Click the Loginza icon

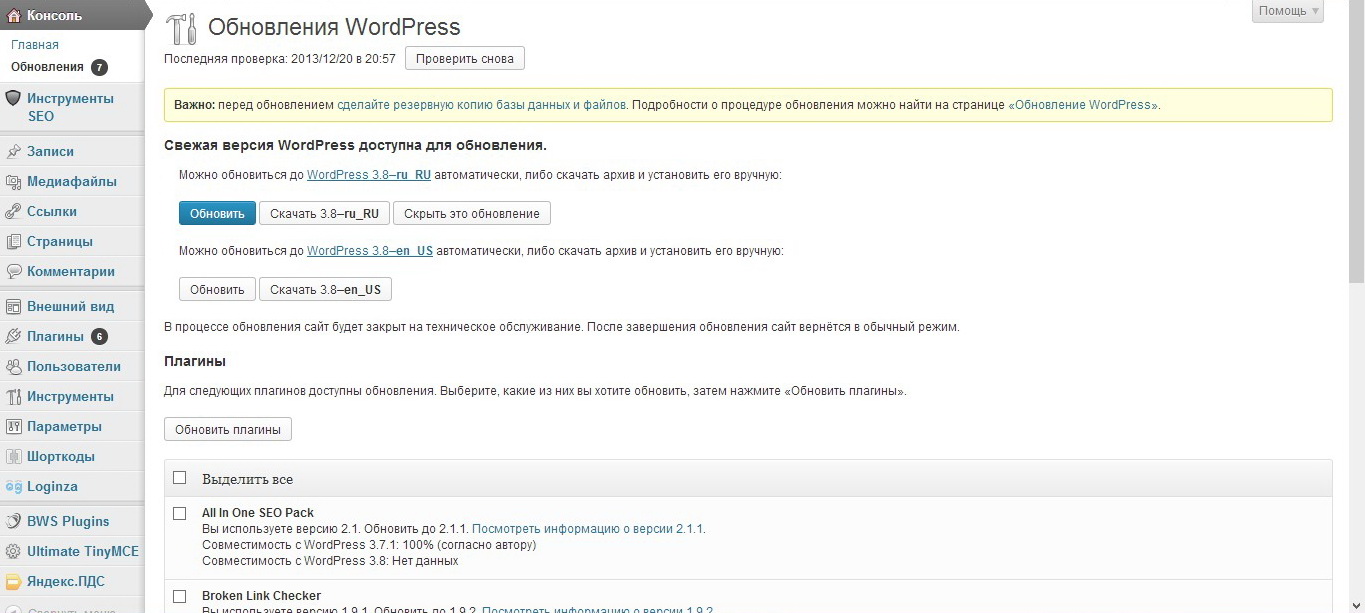[x=13, y=486]
